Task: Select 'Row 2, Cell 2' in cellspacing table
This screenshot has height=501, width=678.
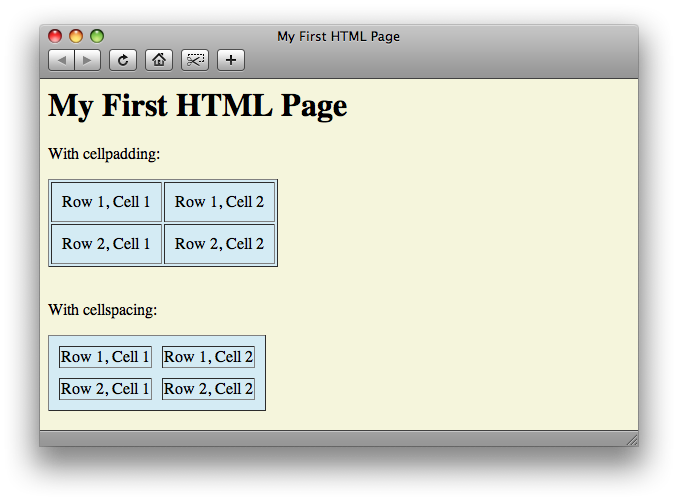Action: pos(208,389)
